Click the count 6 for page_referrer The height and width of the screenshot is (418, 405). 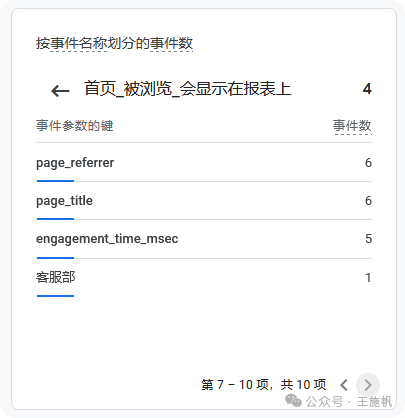tap(368, 163)
